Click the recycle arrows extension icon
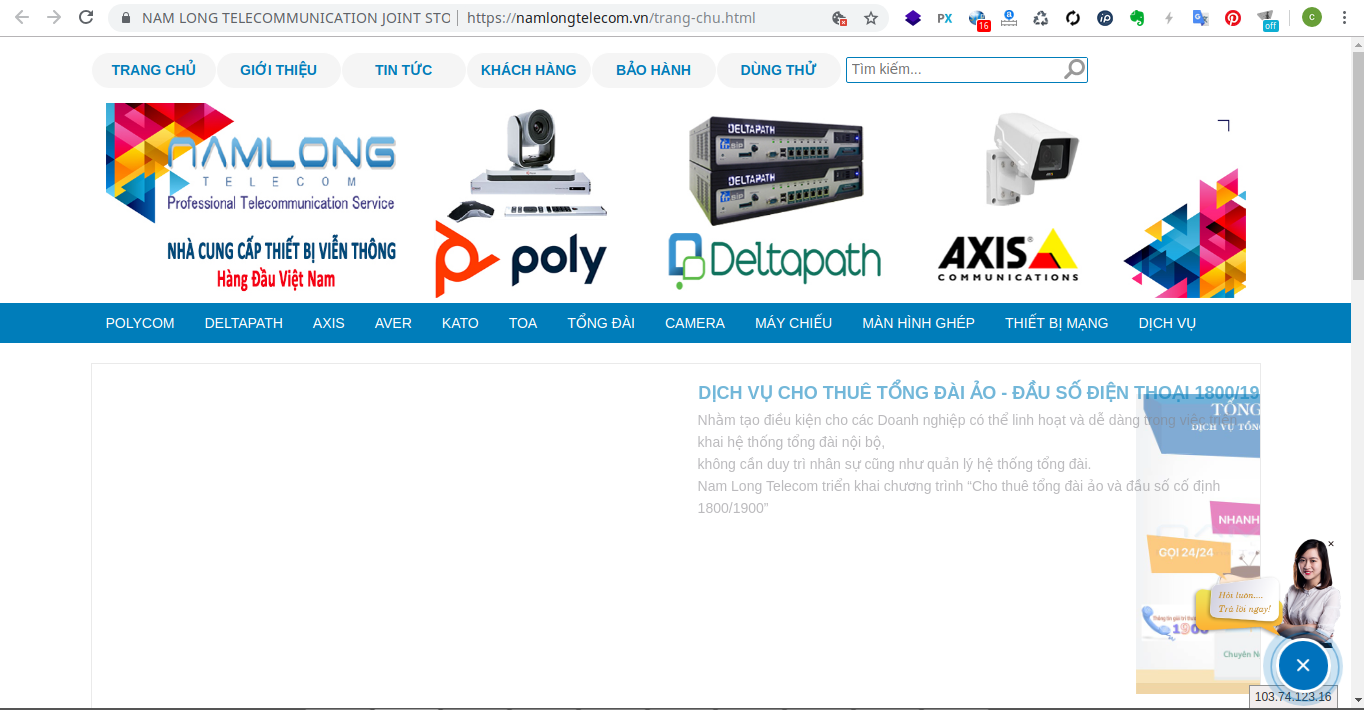1364x710 pixels. (x=1041, y=18)
